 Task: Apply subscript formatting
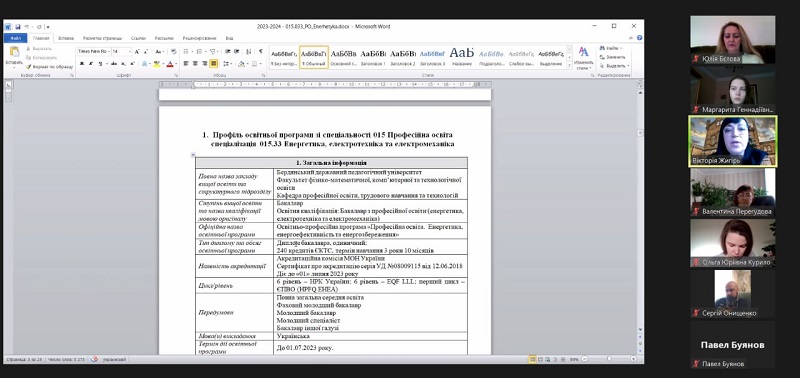pos(123,64)
